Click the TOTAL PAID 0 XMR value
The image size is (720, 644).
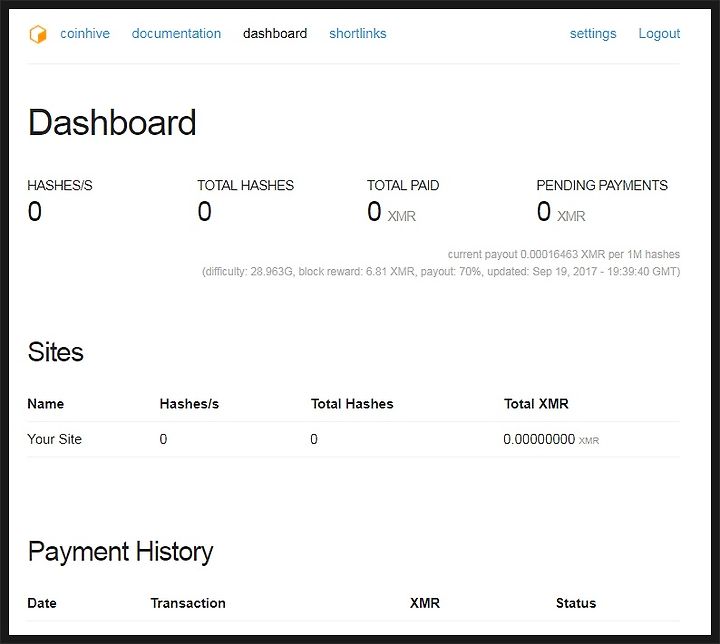391,212
